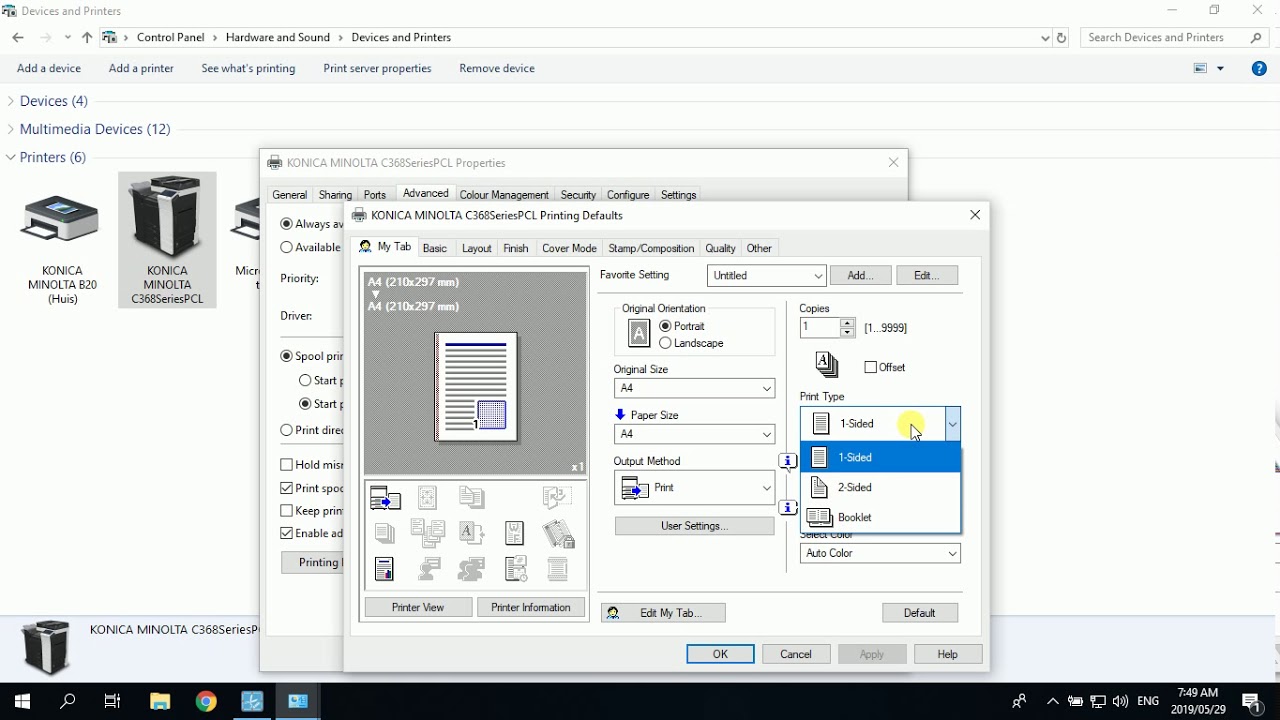This screenshot has height=720, width=1280.
Task: Click the color chart document icon in the grid's bottom row
Action: (x=385, y=569)
